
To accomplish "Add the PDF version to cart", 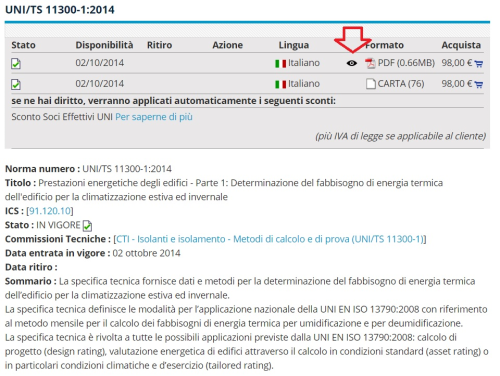I will point(479,64).
